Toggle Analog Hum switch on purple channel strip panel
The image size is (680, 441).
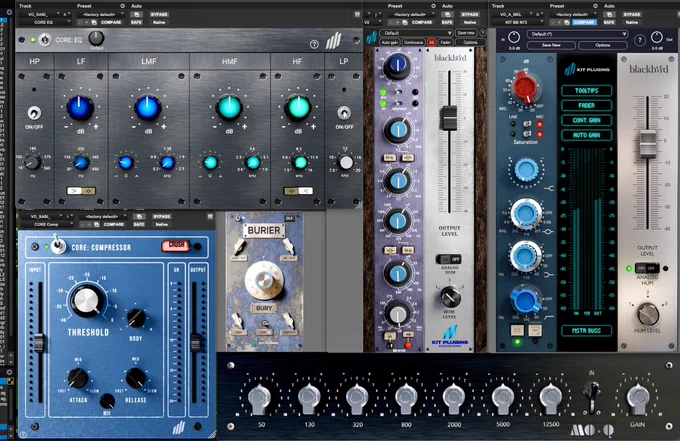[449, 259]
